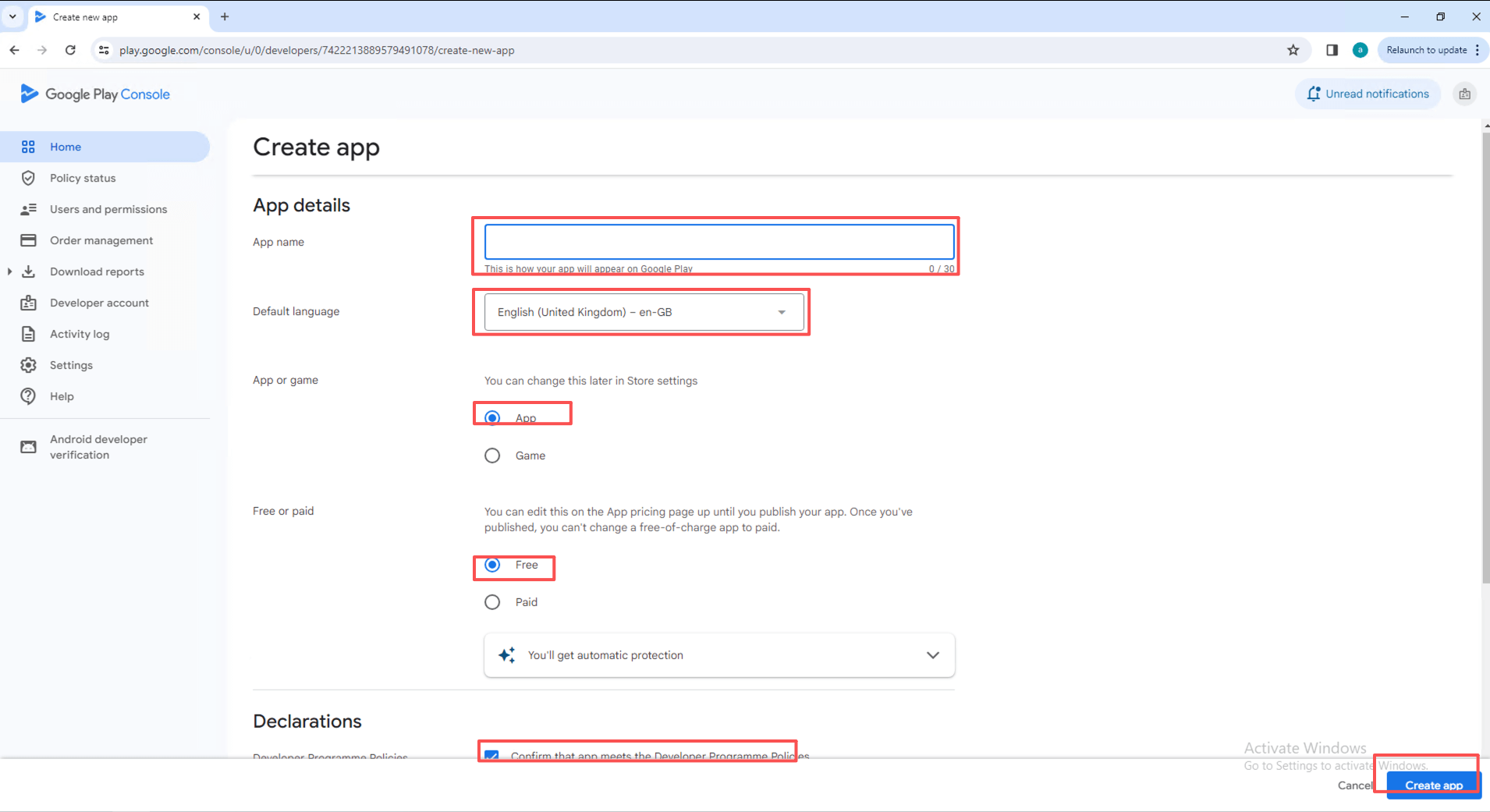Click the Create app button
Viewport: 1490px width, 812px height.
(x=1433, y=785)
